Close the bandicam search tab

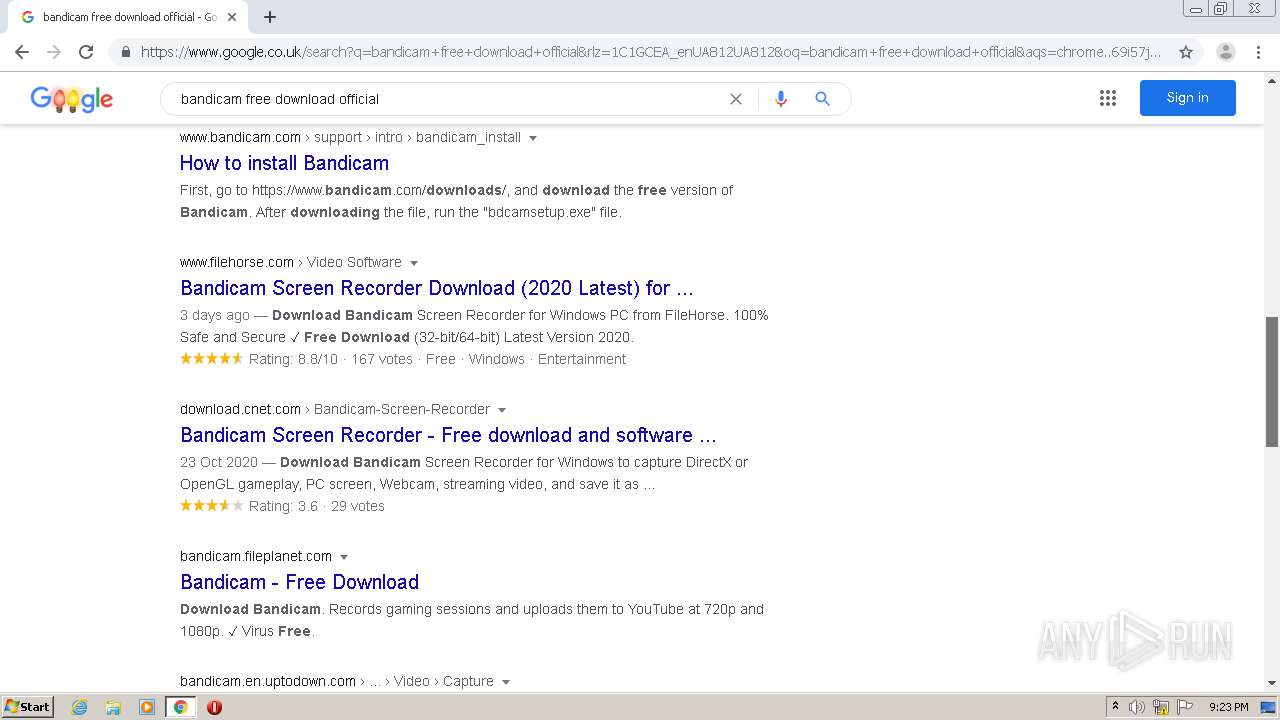click(x=232, y=17)
